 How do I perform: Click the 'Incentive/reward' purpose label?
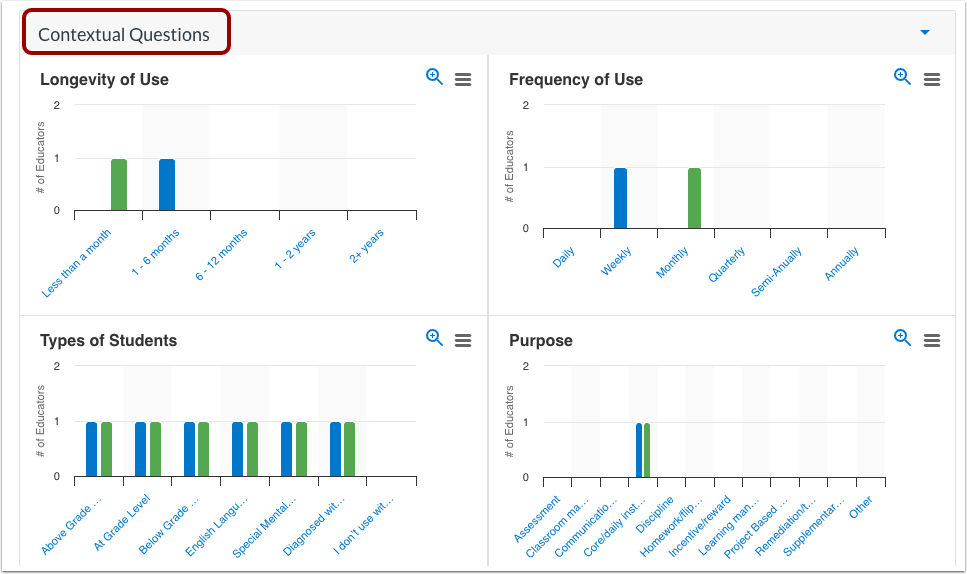[x=699, y=526]
